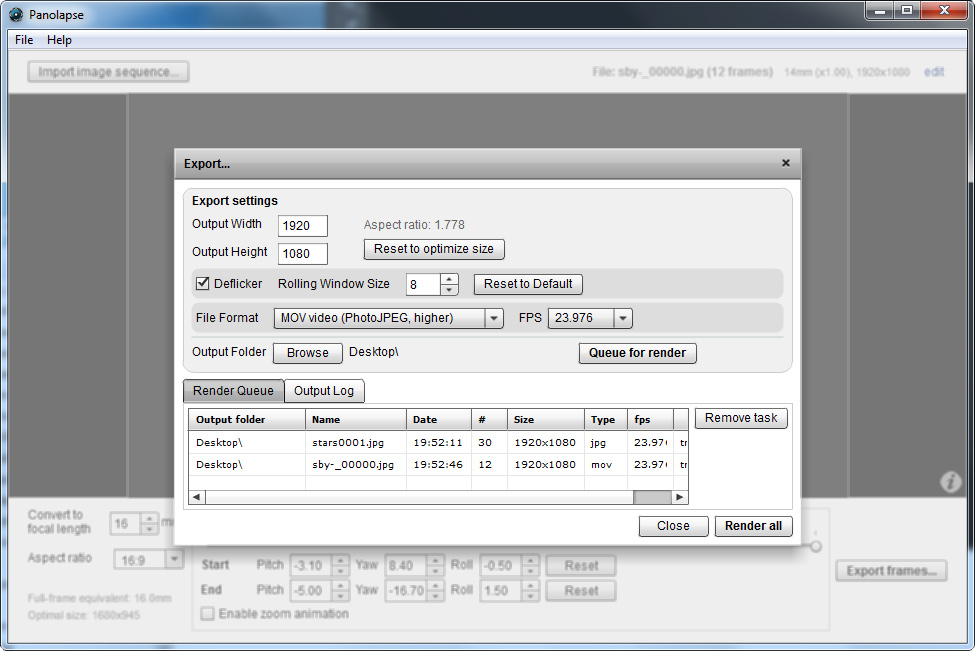The width and height of the screenshot is (975, 651).
Task: Select the Render Queue tab
Action: [233, 391]
